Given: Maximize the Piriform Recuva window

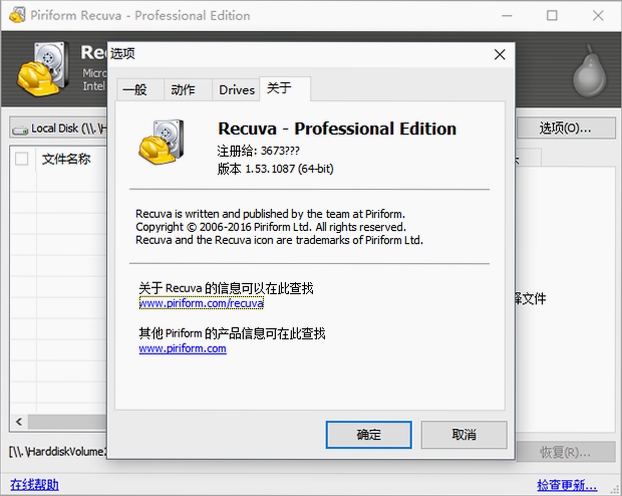Looking at the screenshot, I should coord(552,15).
